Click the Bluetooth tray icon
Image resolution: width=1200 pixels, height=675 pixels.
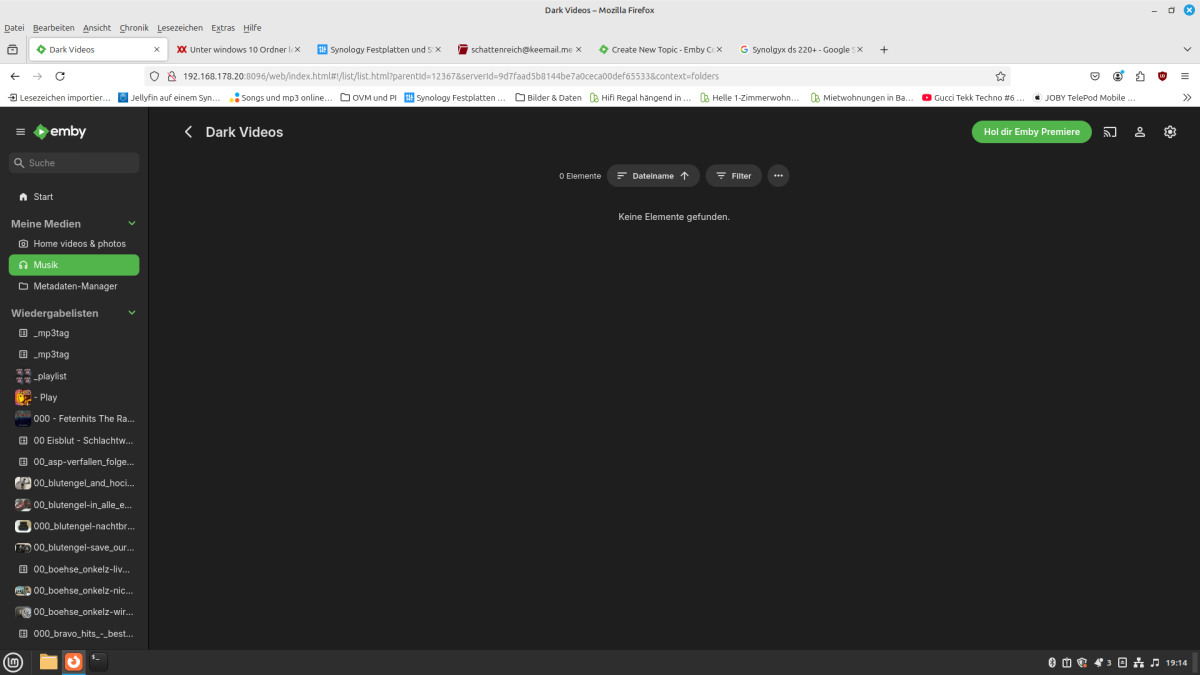pos(1052,662)
